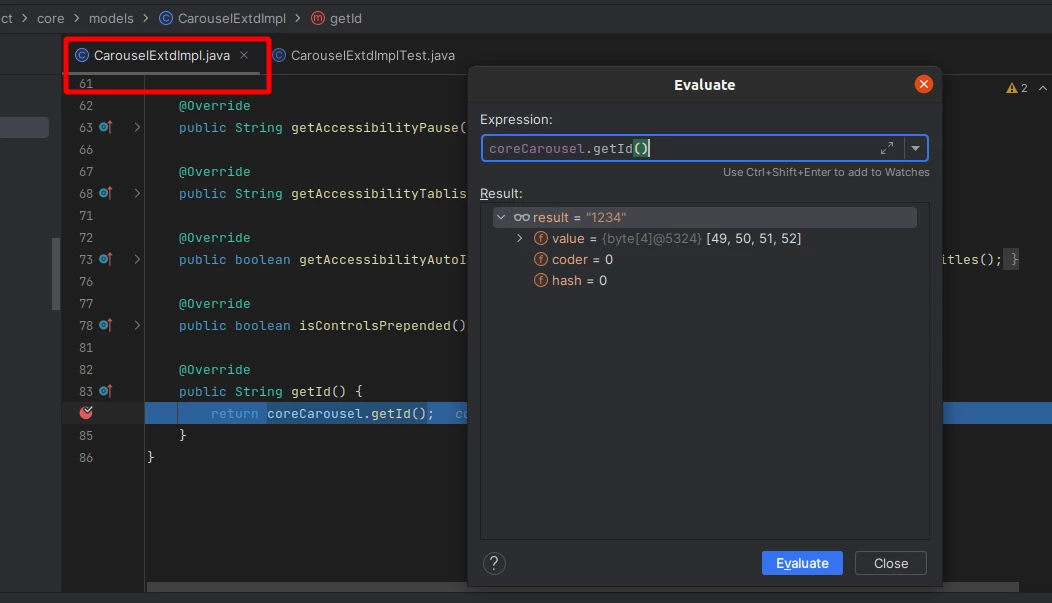Click the isControlsPrepended method name
This screenshot has width=1052, height=603.
pyautogui.click(x=374, y=325)
